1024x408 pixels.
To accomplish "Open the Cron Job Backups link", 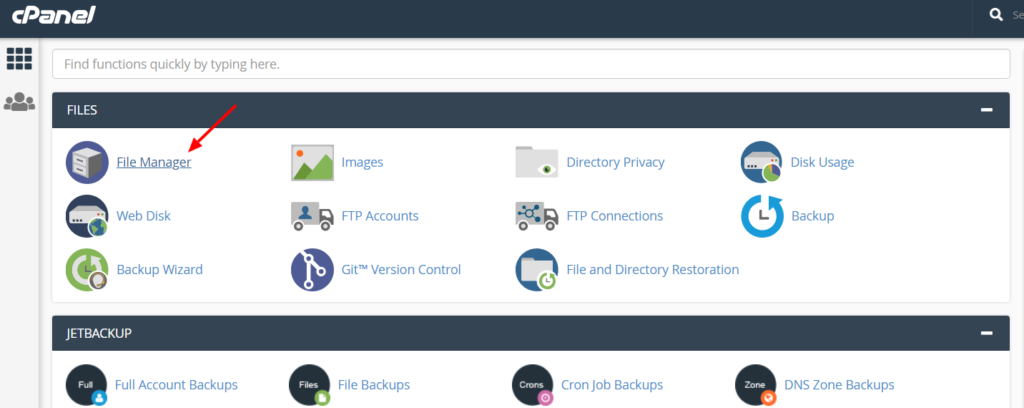I will click(612, 385).
